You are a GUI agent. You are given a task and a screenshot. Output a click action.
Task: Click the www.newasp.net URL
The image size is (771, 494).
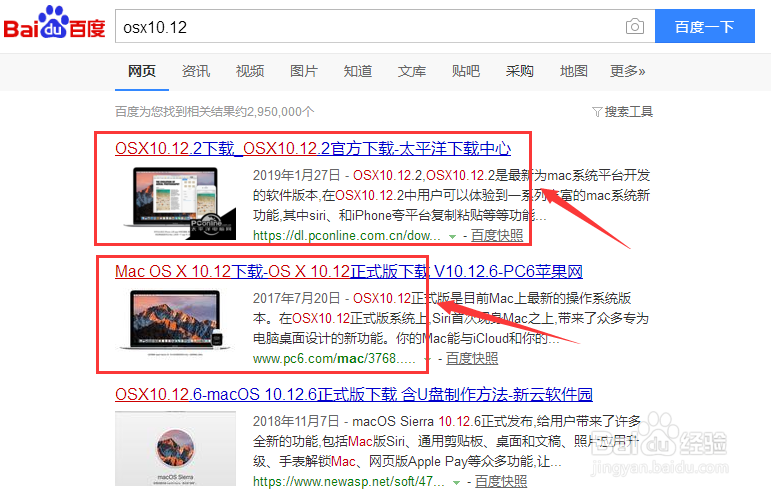pos(349,481)
